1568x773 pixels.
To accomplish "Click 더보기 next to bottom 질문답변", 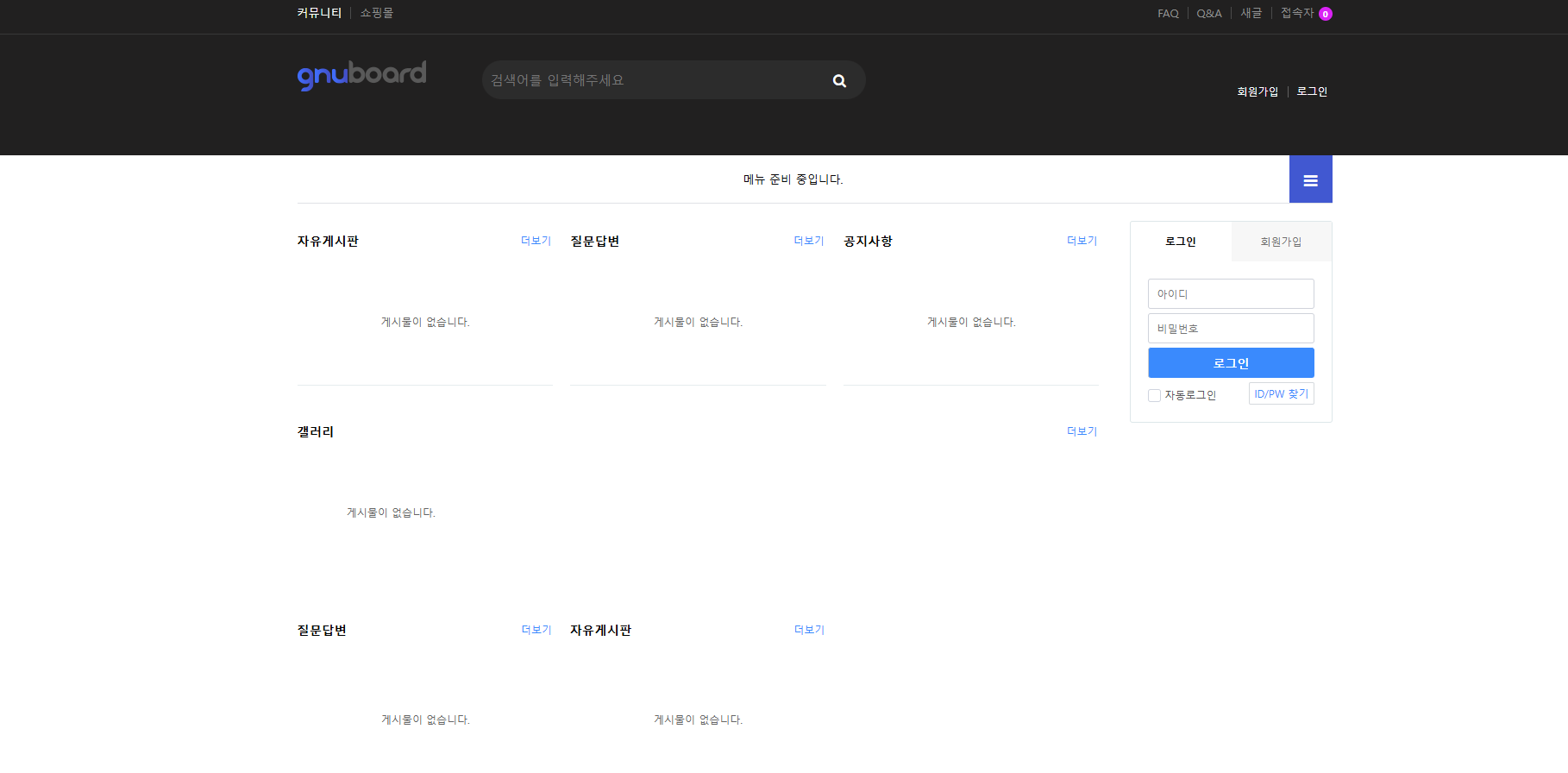I will pos(536,630).
